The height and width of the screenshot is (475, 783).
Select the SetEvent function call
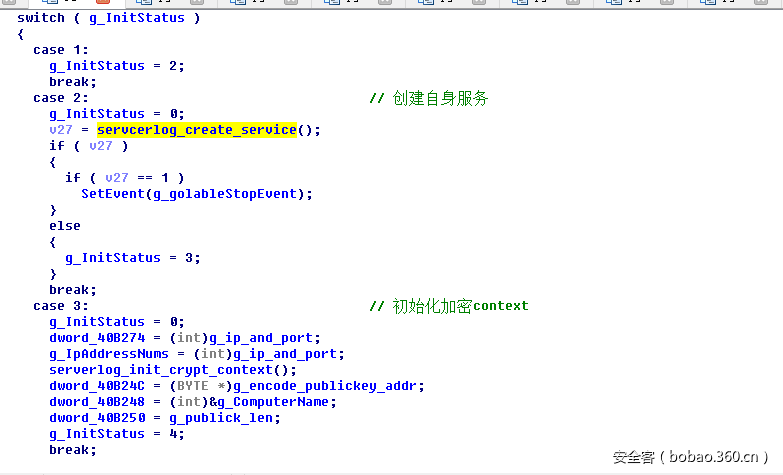113,194
